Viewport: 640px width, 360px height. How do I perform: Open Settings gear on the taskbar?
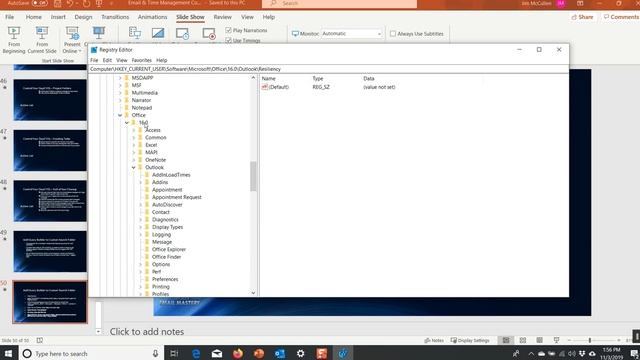point(301,353)
